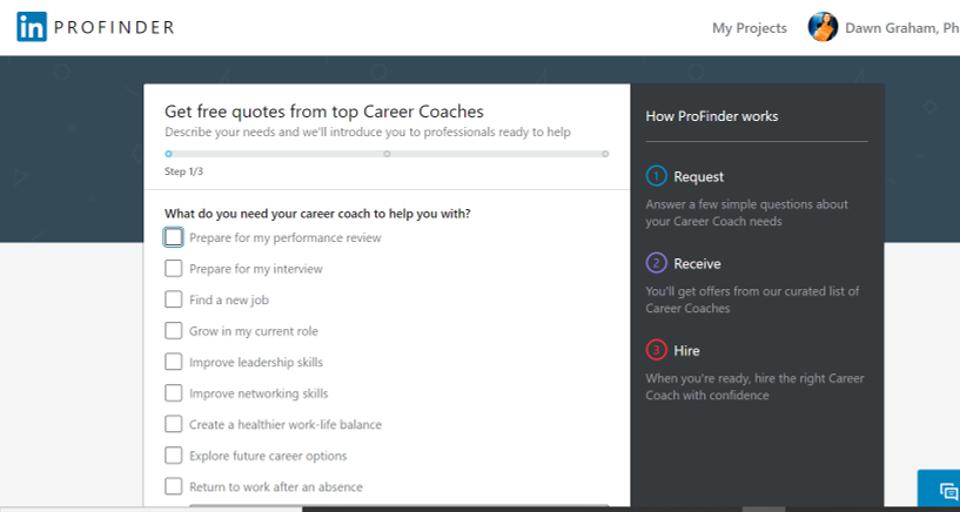Enable "Grow in my current role"

pos(174,330)
